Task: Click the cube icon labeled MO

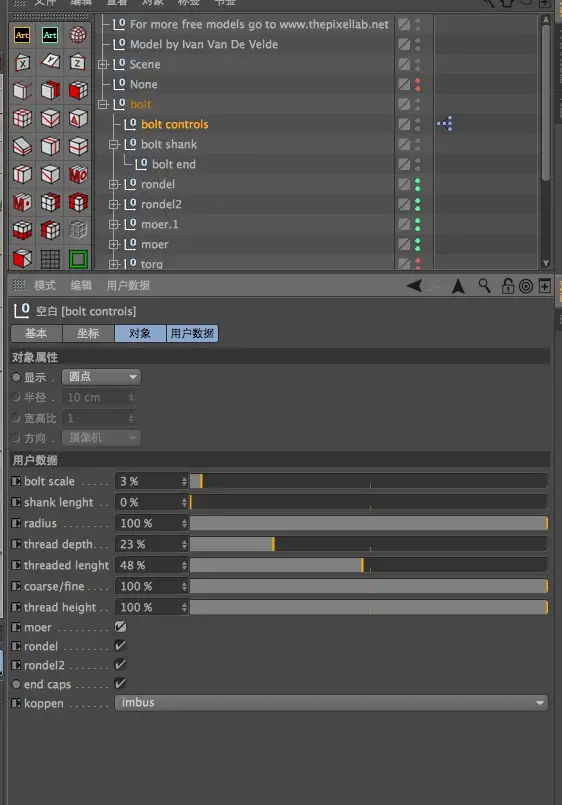Action: [78, 175]
